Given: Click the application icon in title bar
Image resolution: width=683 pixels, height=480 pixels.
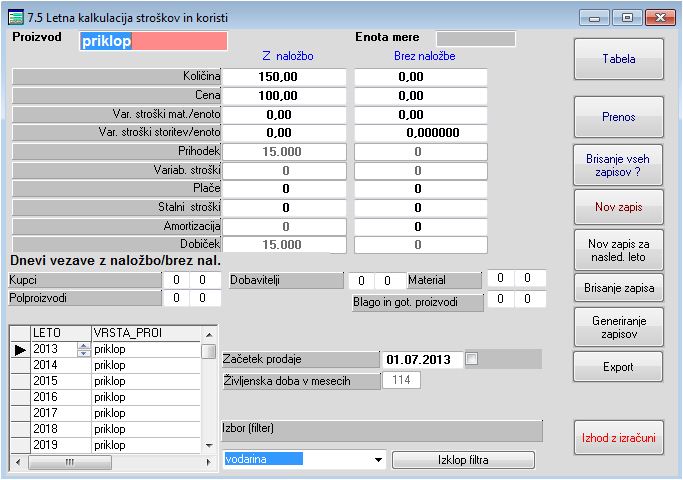Looking at the screenshot, I should [x=15, y=16].
